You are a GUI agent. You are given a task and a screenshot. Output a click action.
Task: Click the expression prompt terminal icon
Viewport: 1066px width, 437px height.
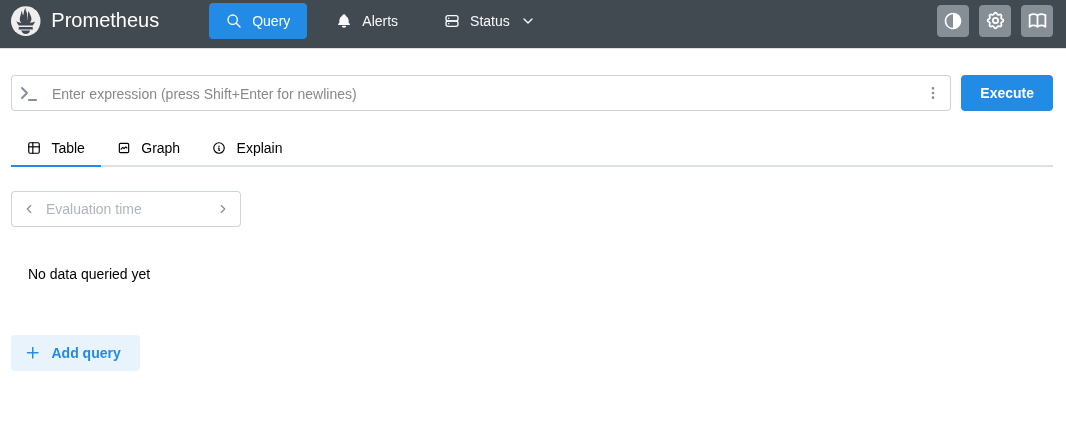click(x=29, y=94)
